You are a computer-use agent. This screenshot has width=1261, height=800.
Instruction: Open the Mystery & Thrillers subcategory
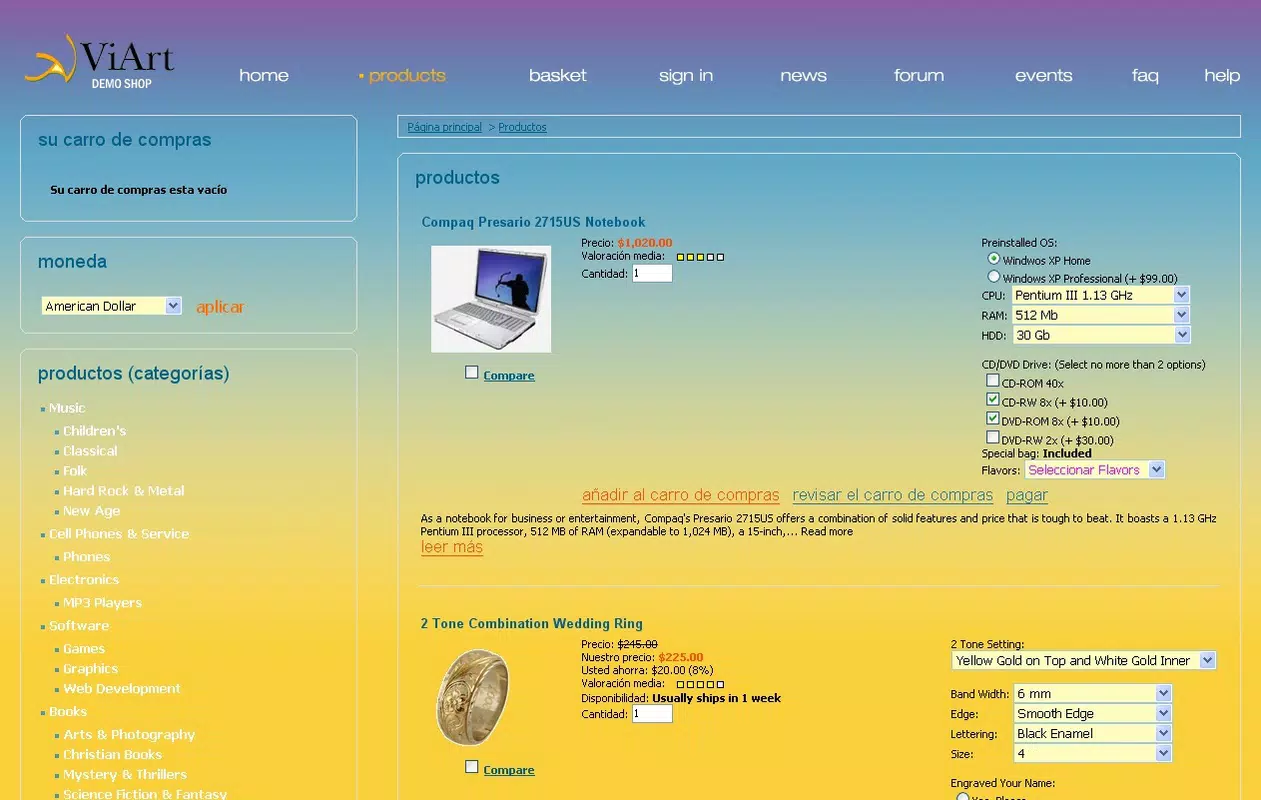click(x=125, y=775)
